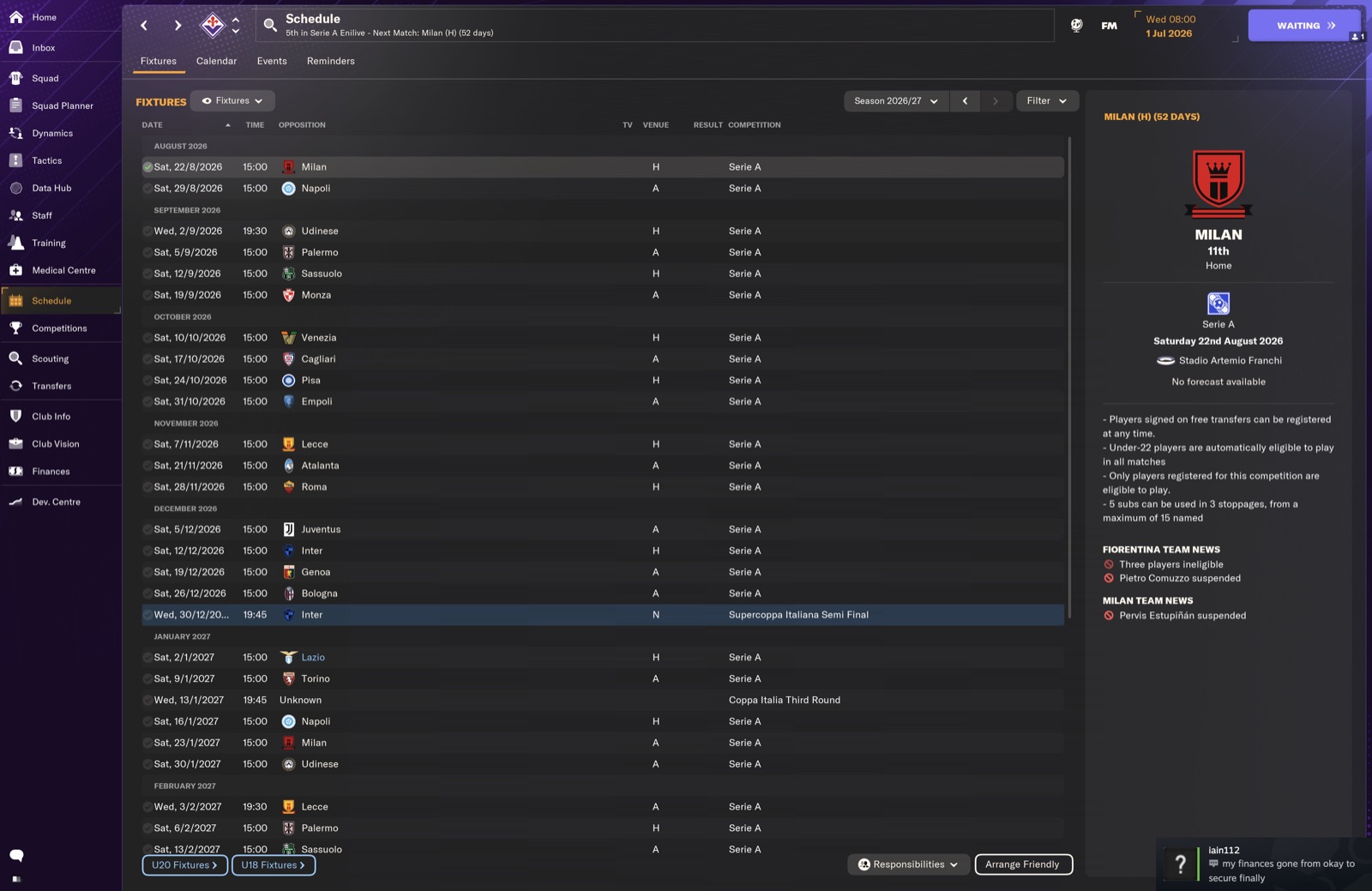Open the Club Vision icon

point(15,443)
